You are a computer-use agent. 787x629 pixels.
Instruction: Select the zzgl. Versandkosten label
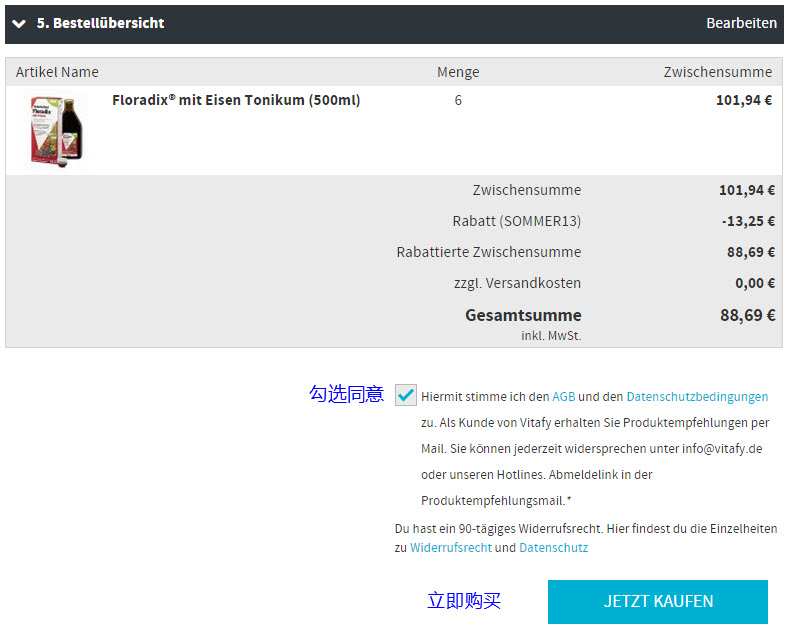click(x=517, y=284)
